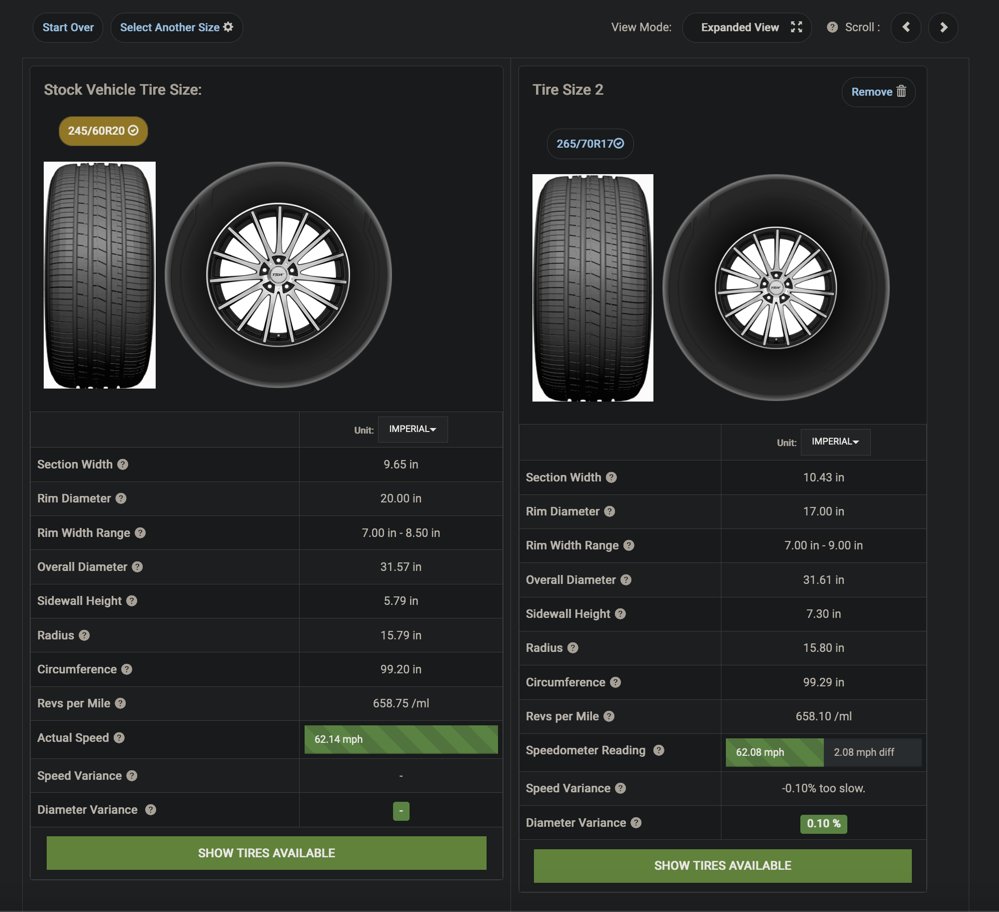Show tires available for stock size
The width and height of the screenshot is (999, 912).
(x=266, y=853)
